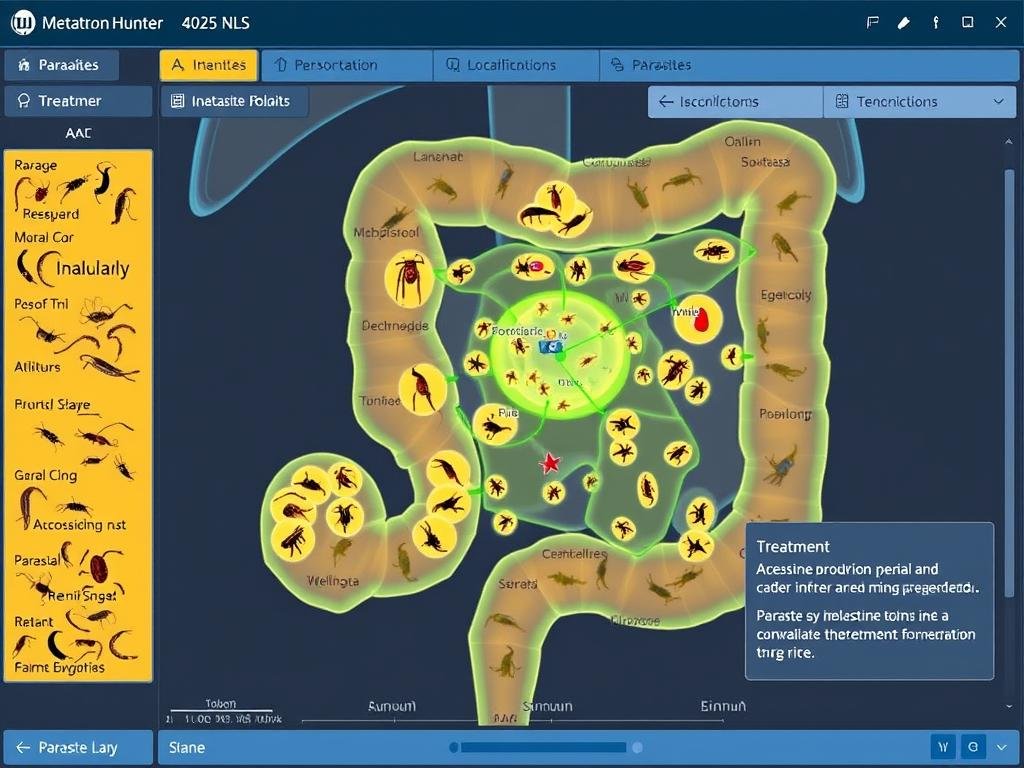Click the bottom progress slider bar
This screenshot has width=1024, height=768.
(x=545, y=747)
